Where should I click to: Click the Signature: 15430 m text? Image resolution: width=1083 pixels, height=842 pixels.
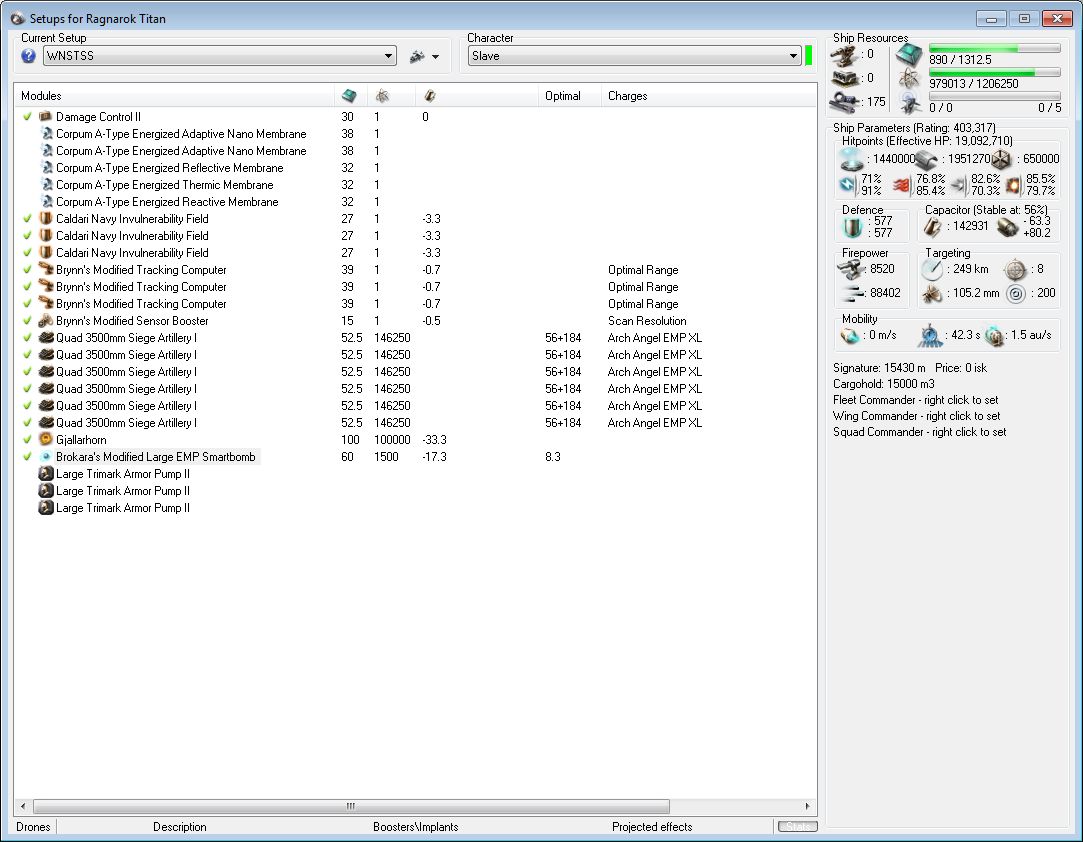click(879, 368)
